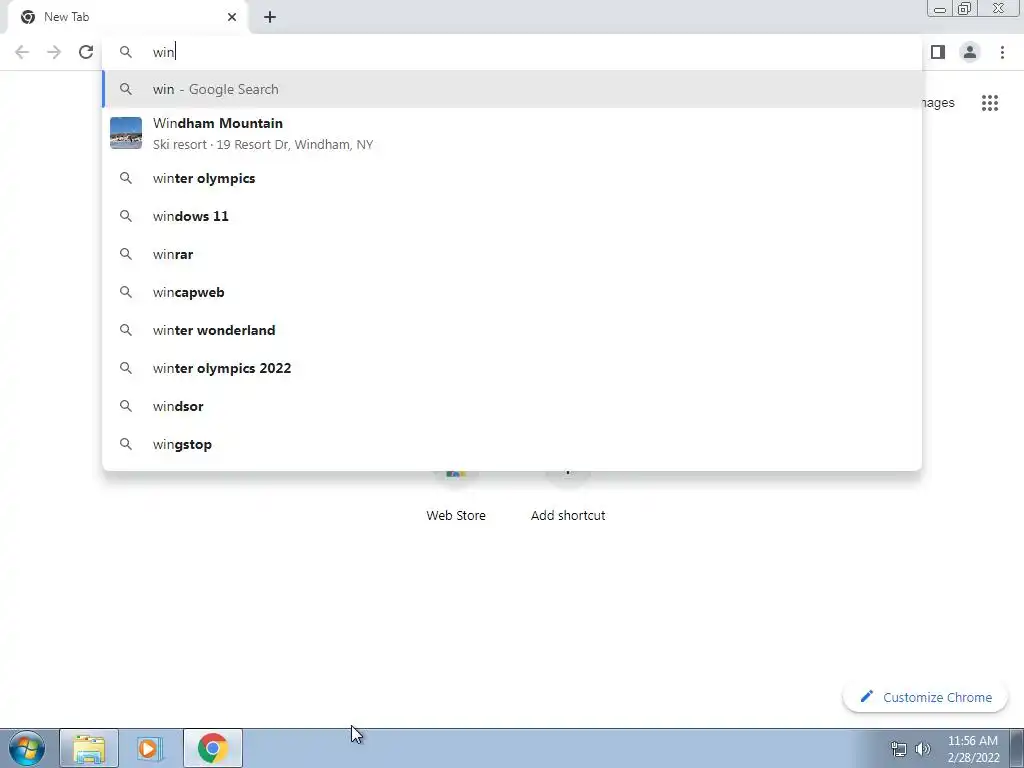1024x768 pixels.
Task: Open the network tray icon
Action: [x=899, y=749]
